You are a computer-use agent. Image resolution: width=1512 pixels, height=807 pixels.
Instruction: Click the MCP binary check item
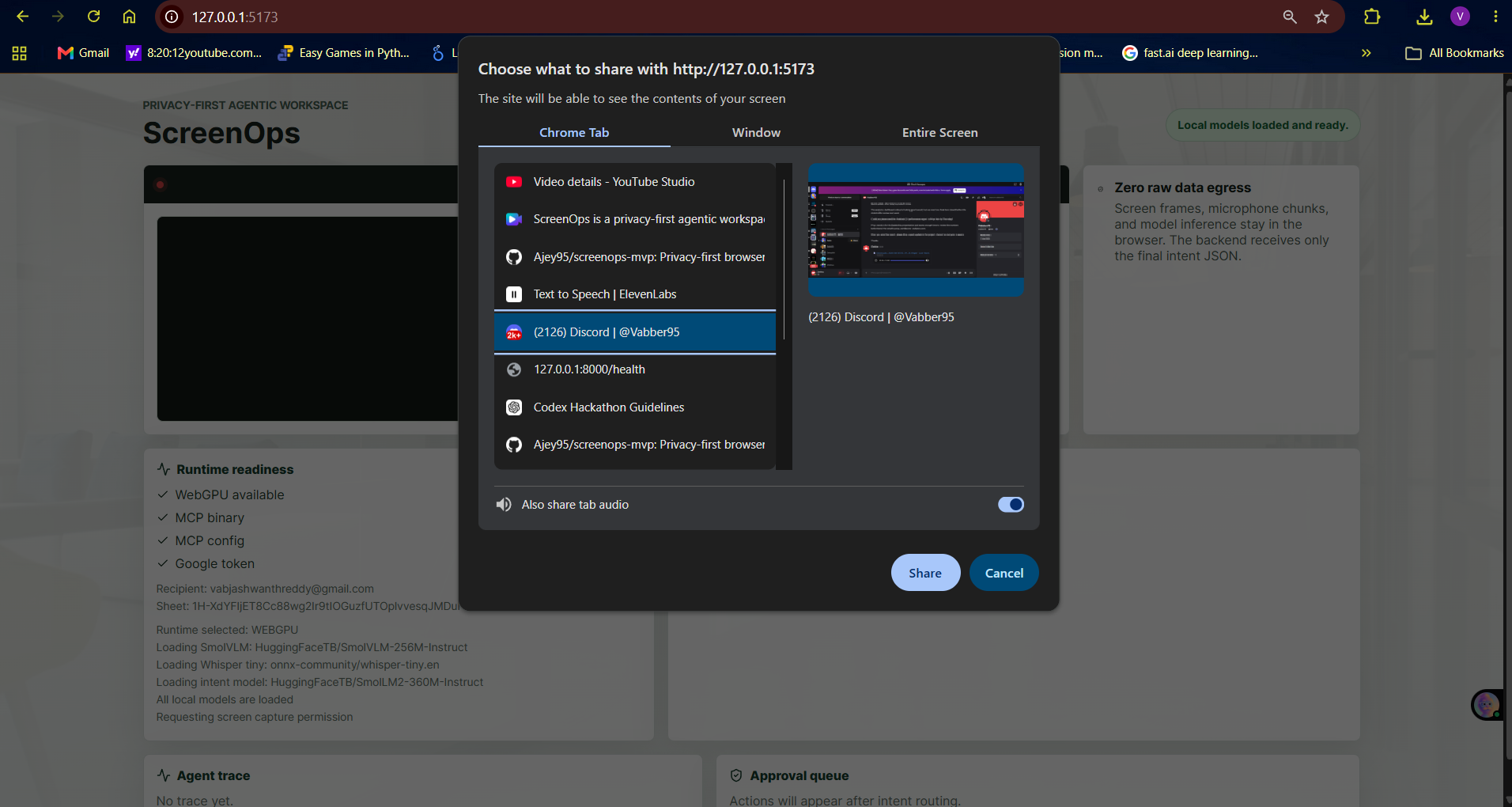pyautogui.click(x=201, y=517)
